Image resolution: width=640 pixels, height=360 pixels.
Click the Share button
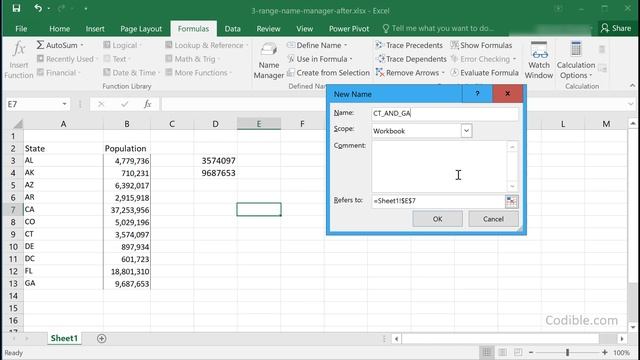point(616,28)
